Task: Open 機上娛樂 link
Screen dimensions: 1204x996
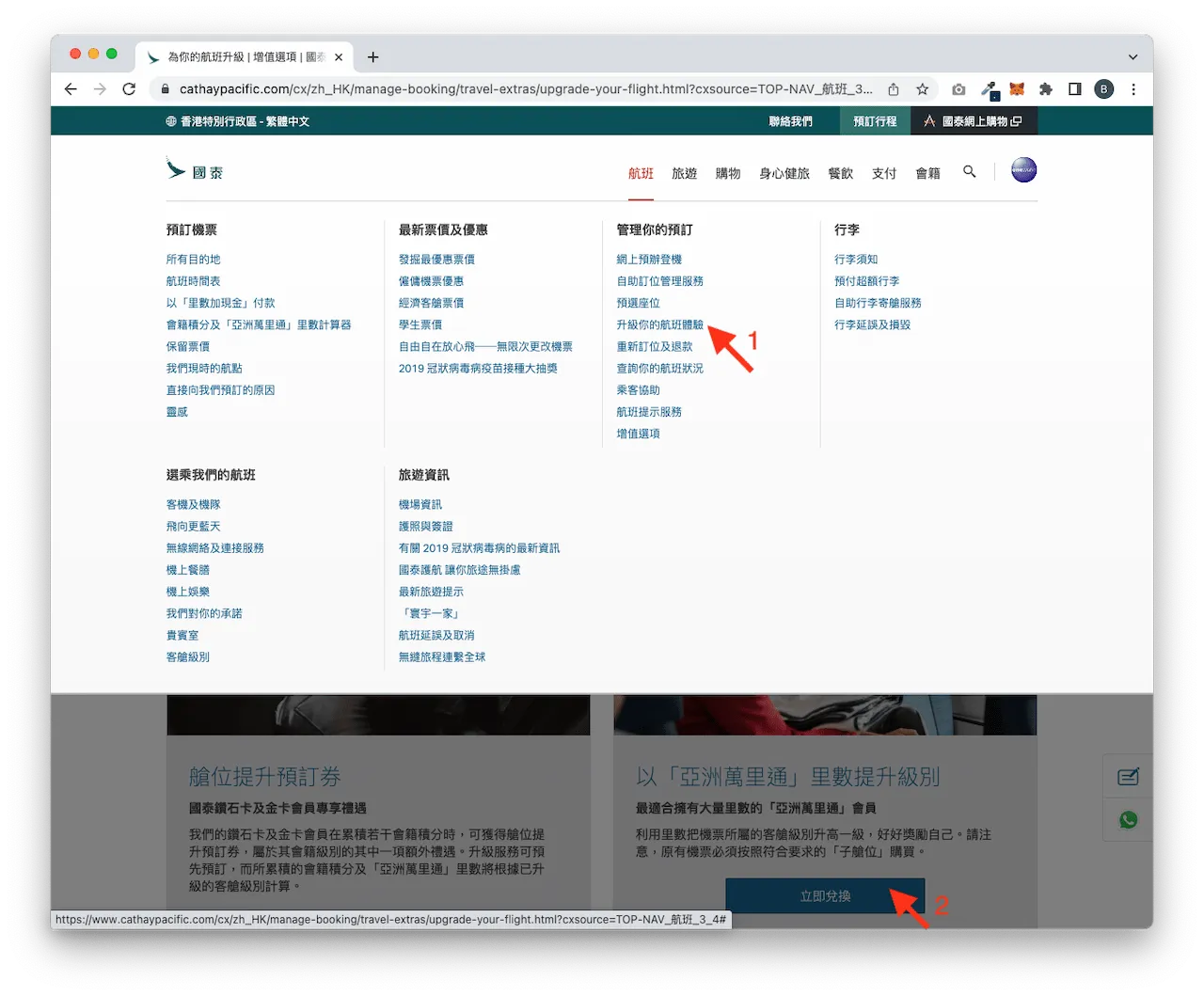Action: (x=187, y=592)
